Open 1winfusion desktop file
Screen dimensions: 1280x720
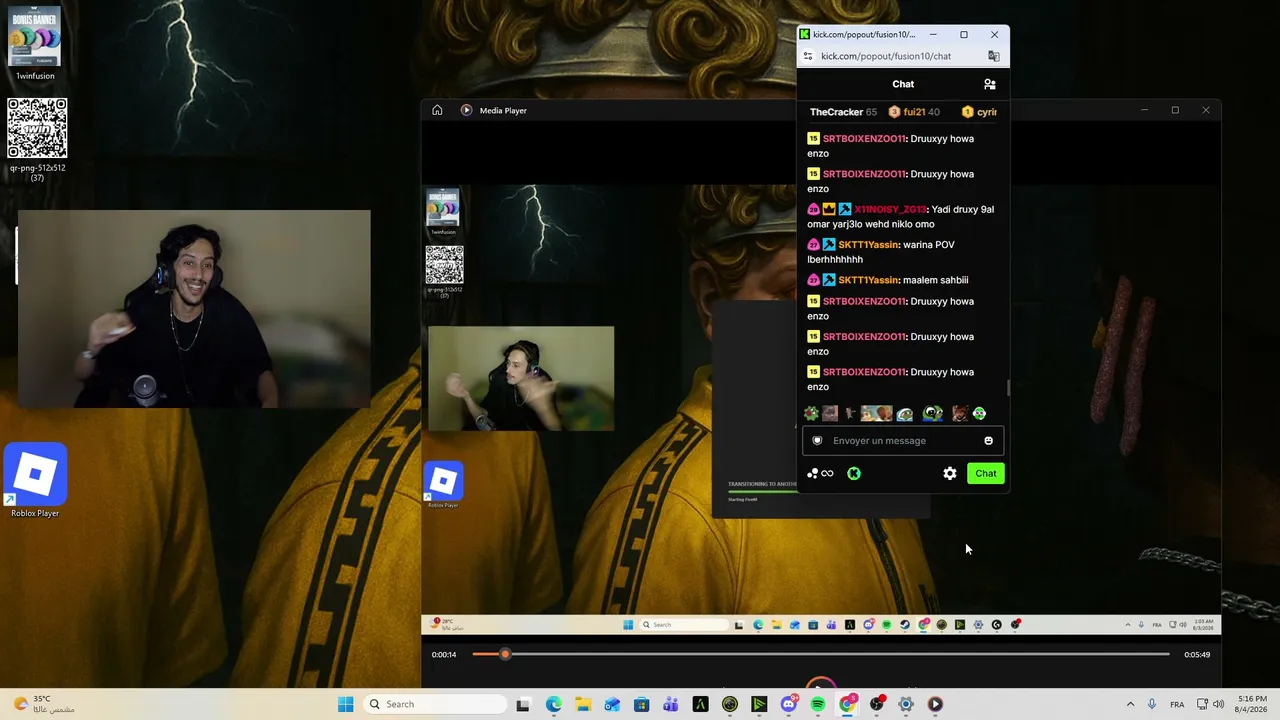(x=35, y=43)
